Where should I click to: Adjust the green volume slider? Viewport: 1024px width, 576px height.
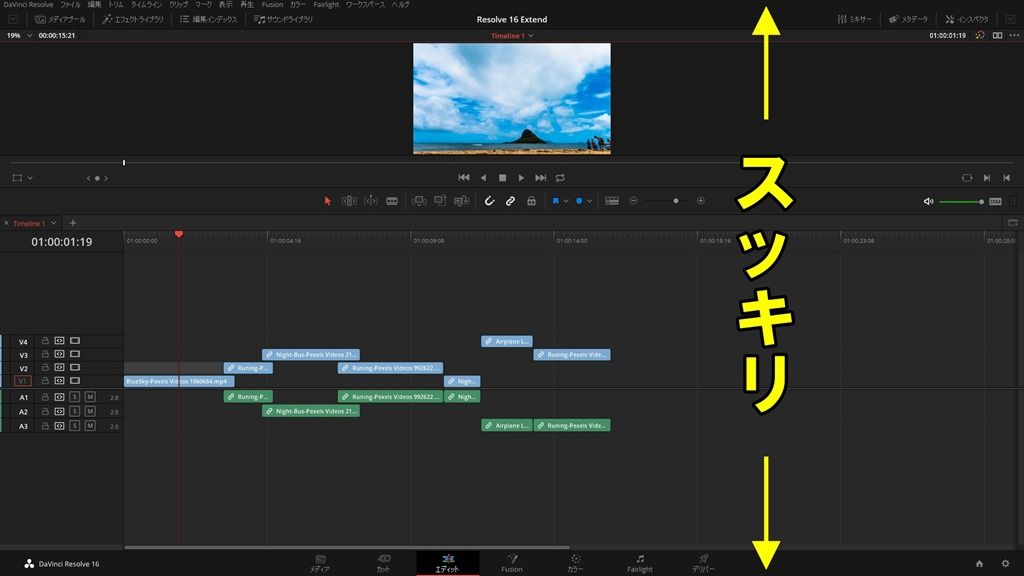(961, 202)
